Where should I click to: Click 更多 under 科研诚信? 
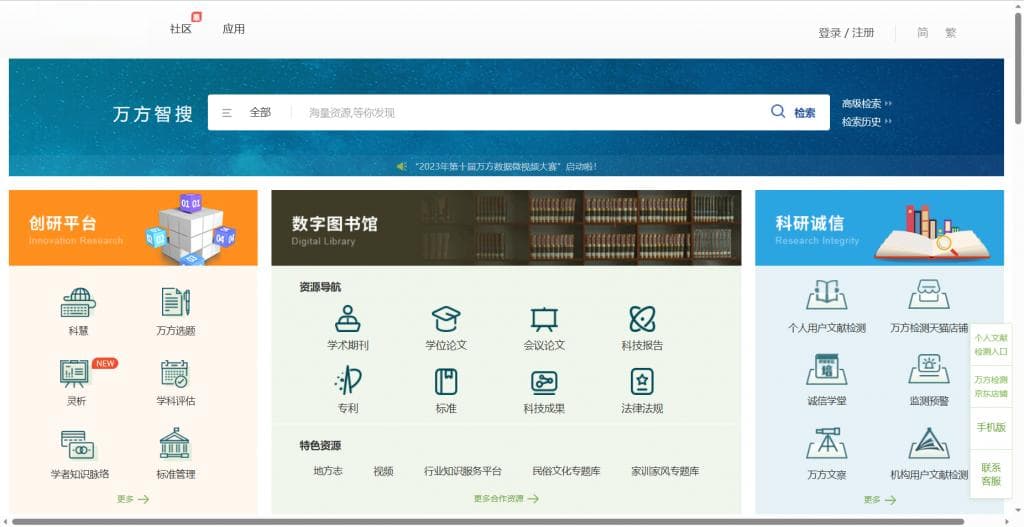point(880,500)
